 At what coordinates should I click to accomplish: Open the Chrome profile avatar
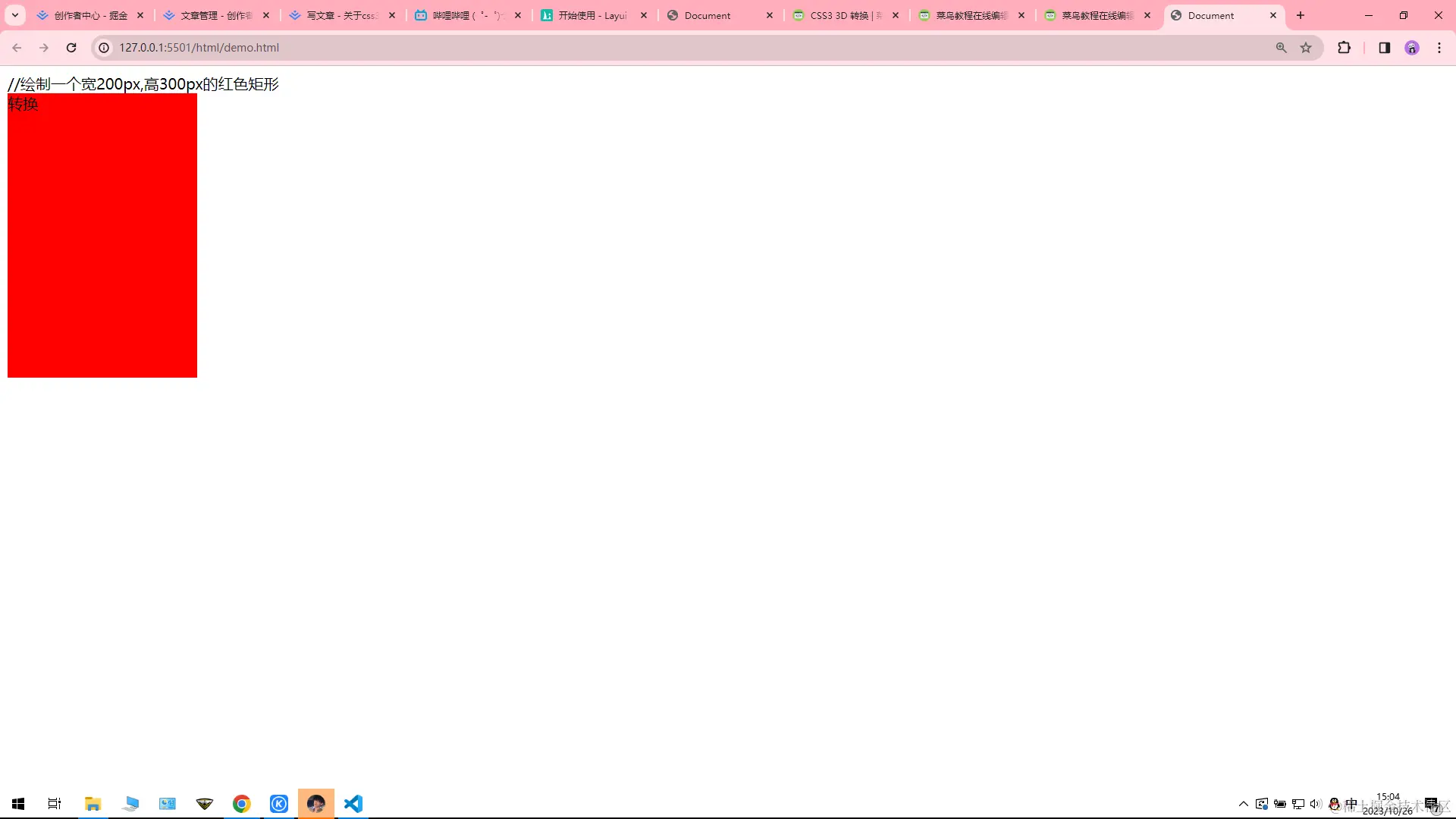[x=1411, y=48]
